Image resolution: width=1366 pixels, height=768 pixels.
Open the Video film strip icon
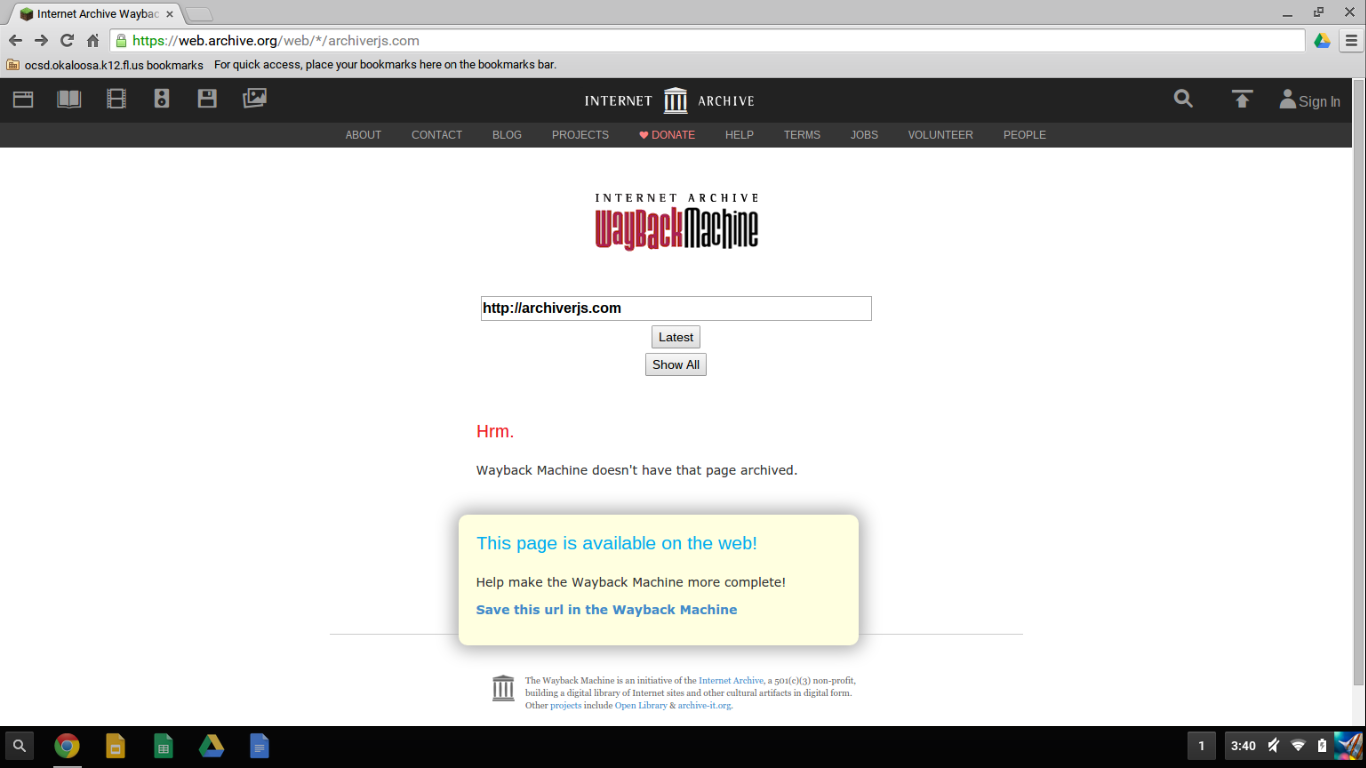point(116,99)
